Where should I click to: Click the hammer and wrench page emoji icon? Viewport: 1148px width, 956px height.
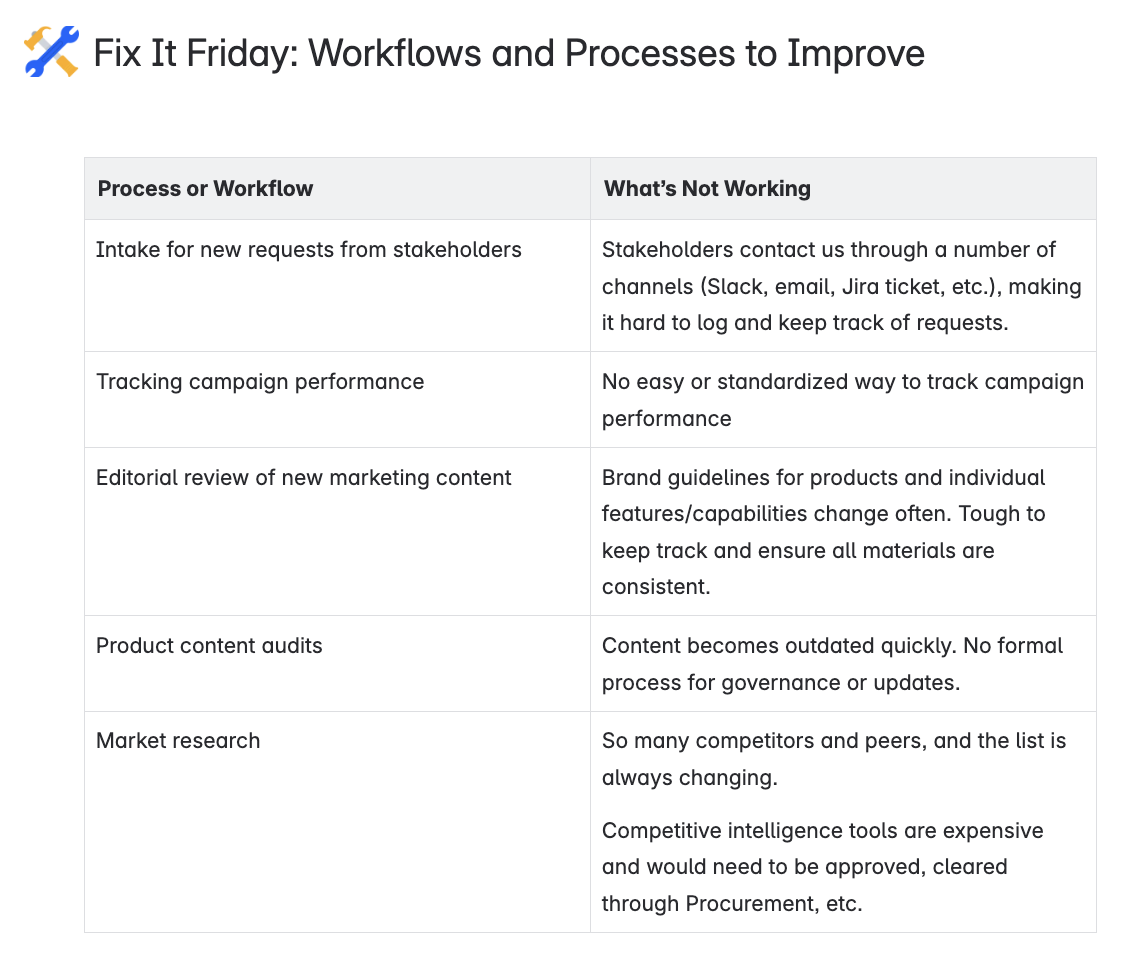point(51,52)
